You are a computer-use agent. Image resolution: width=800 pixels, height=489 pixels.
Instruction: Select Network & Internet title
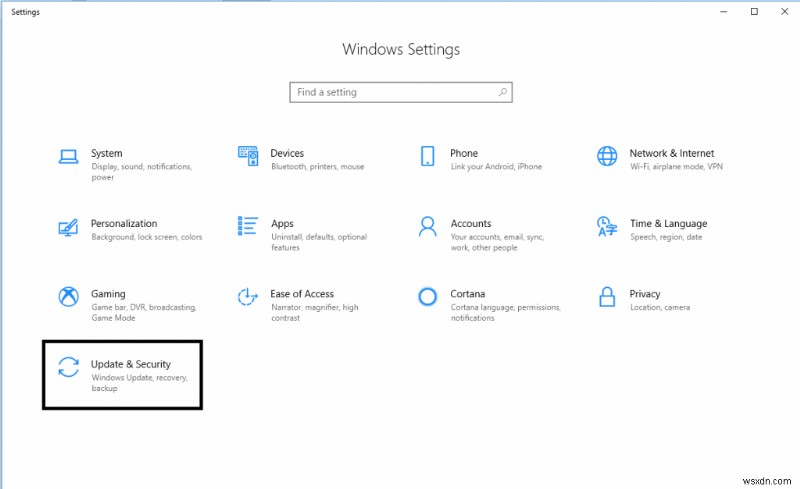[x=672, y=153]
